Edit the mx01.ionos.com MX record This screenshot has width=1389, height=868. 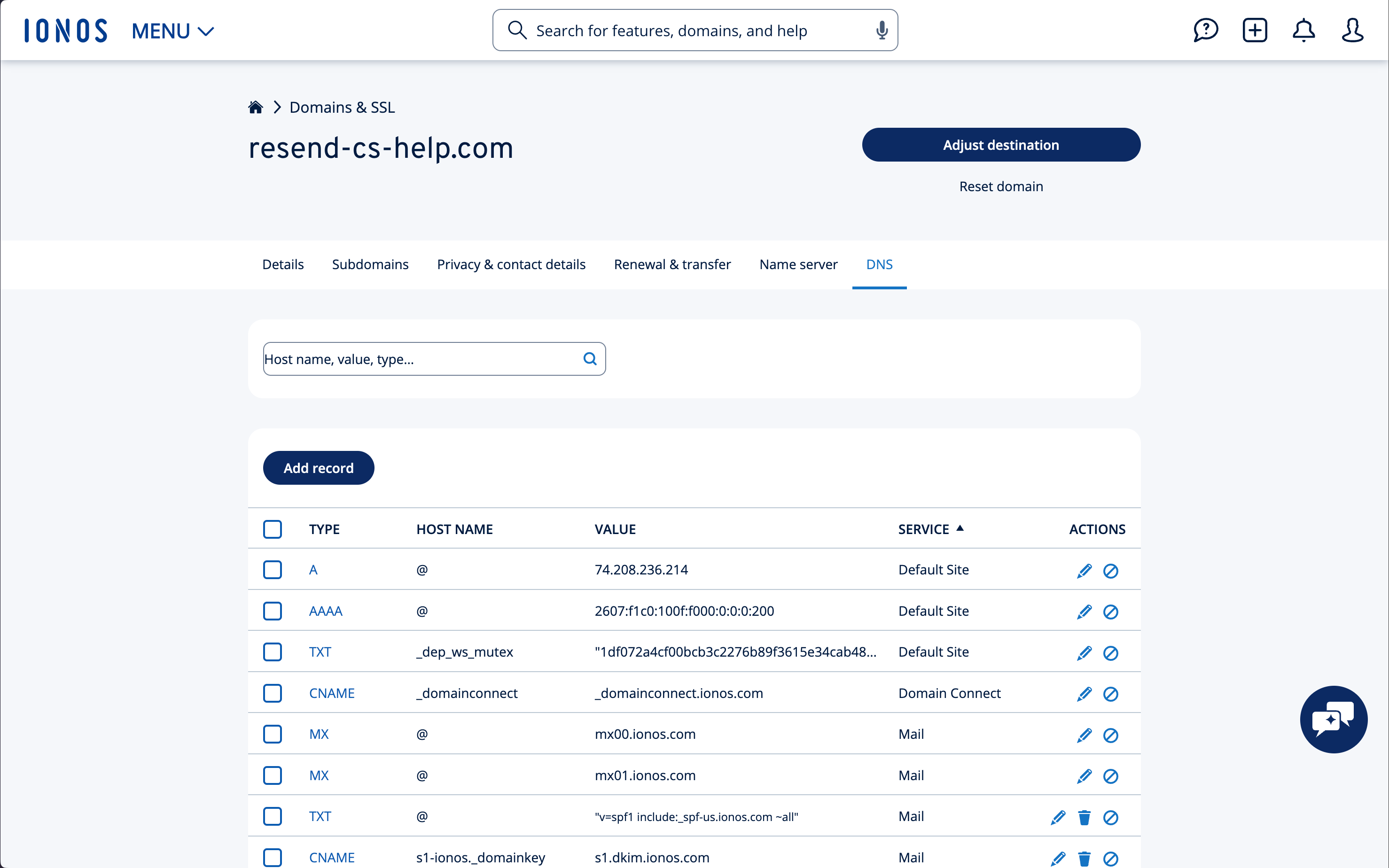(1084, 776)
